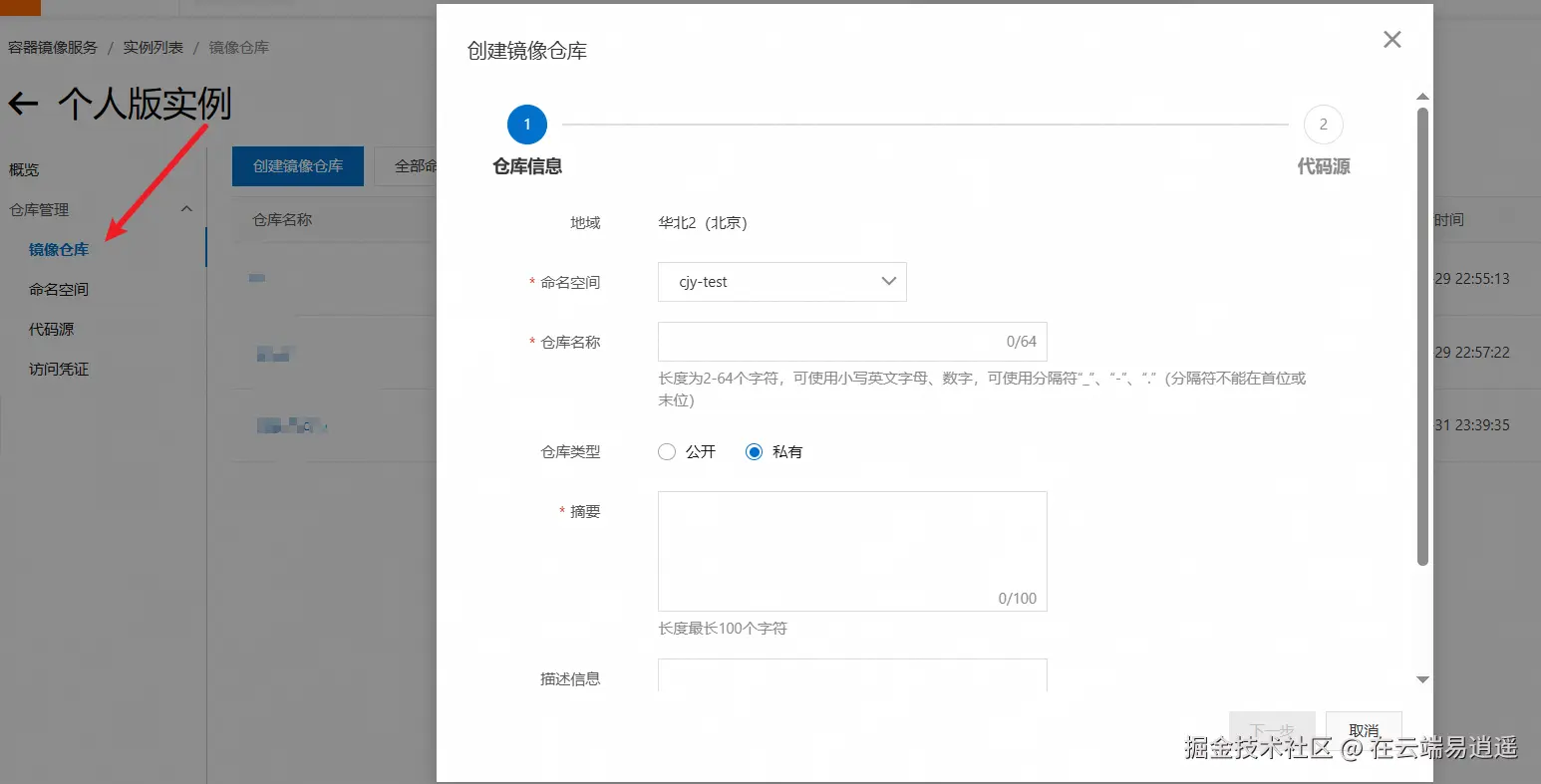Click the 取消 button

click(1364, 730)
